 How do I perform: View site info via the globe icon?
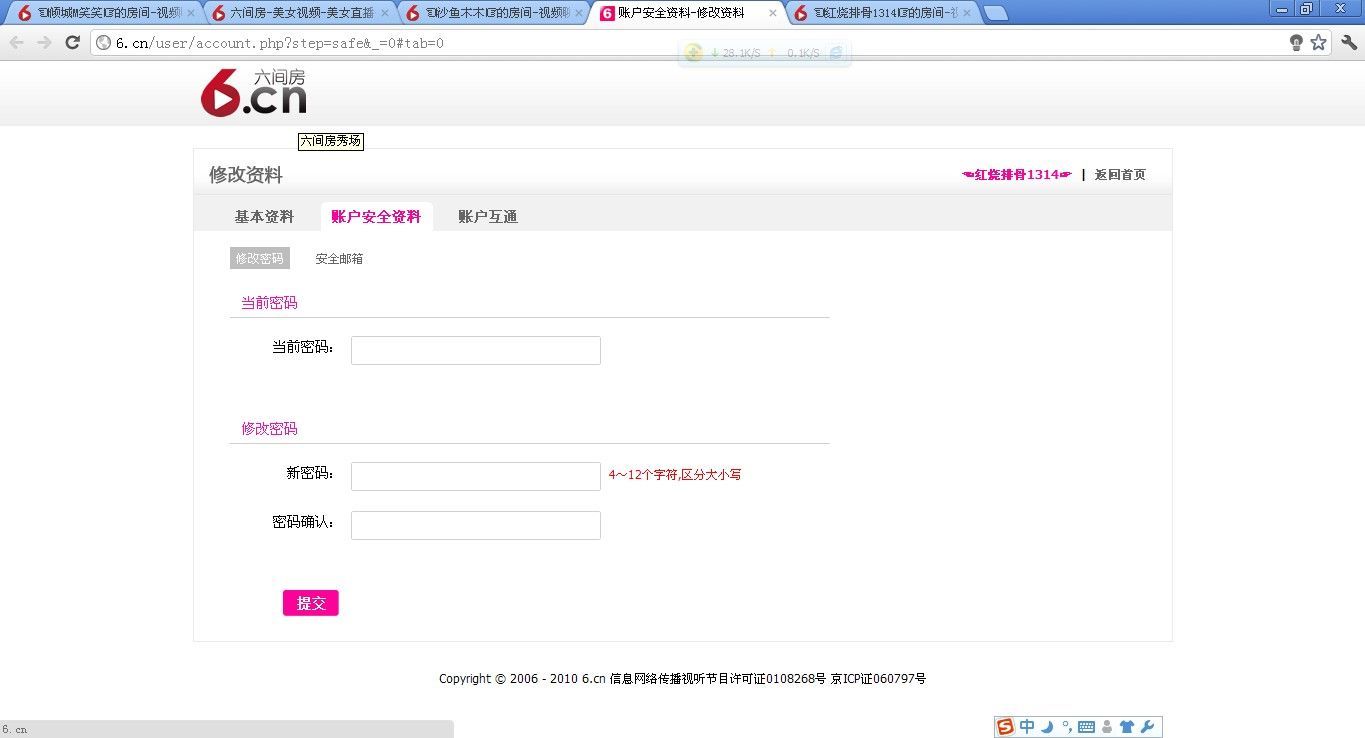[103, 43]
